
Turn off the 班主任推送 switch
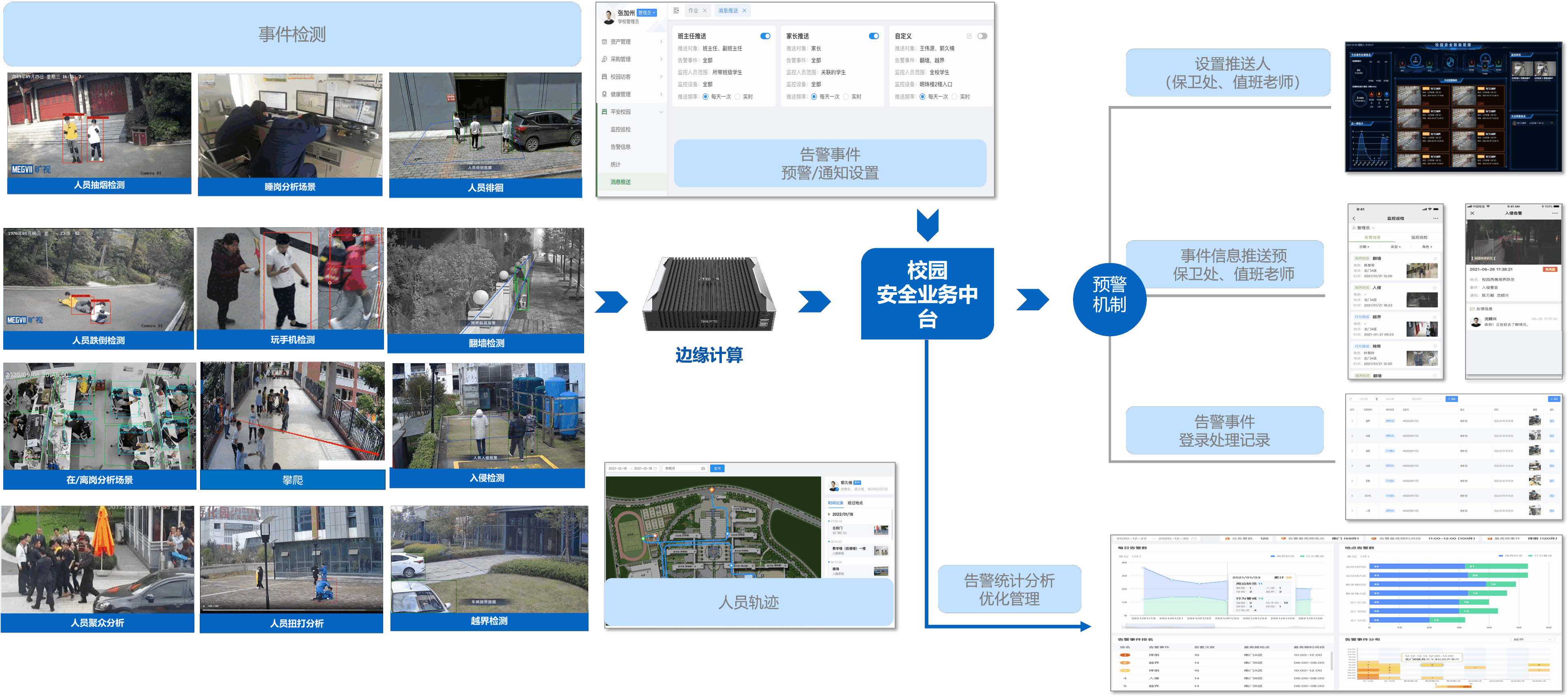(x=765, y=36)
